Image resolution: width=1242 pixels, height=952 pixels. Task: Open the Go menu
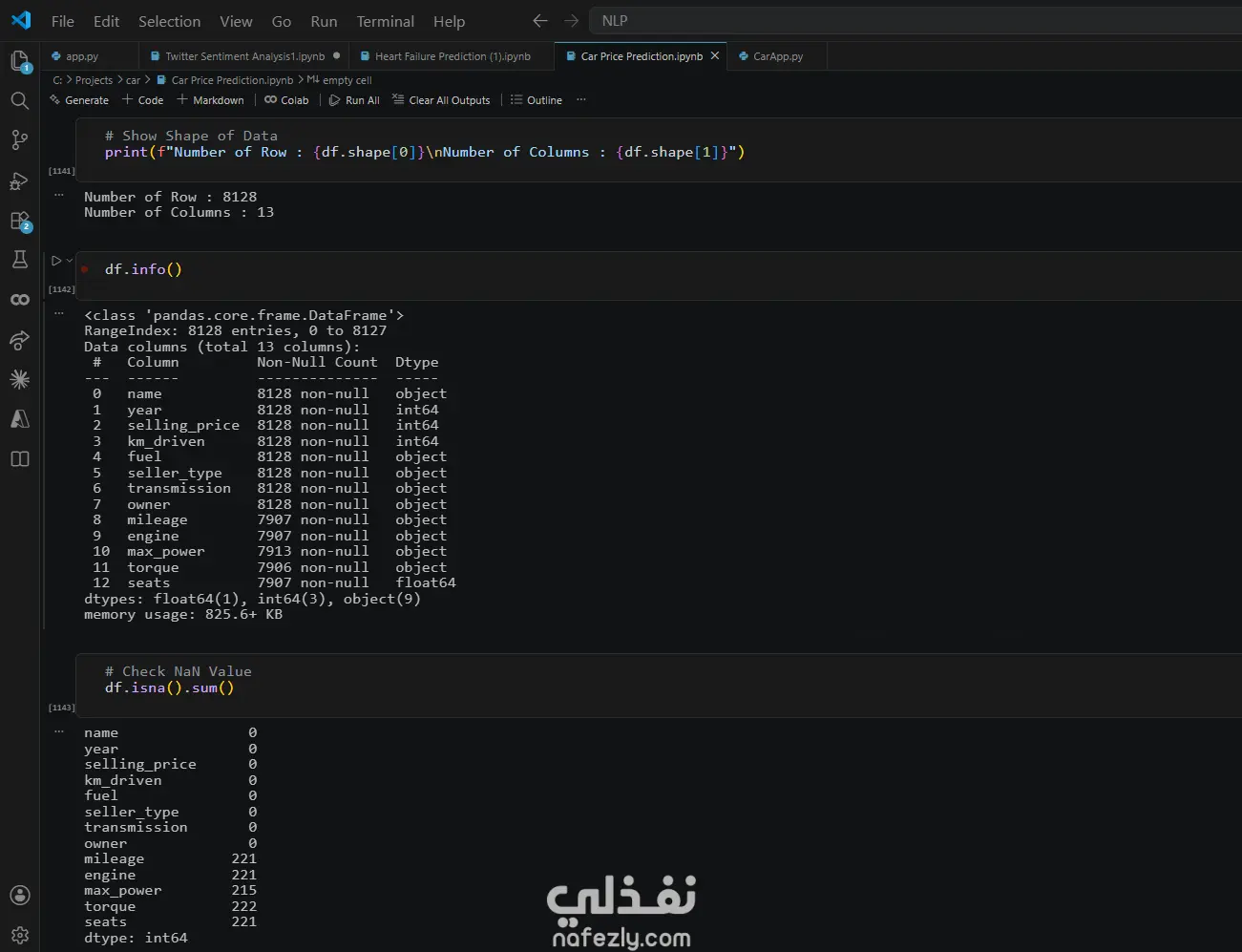tap(281, 21)
